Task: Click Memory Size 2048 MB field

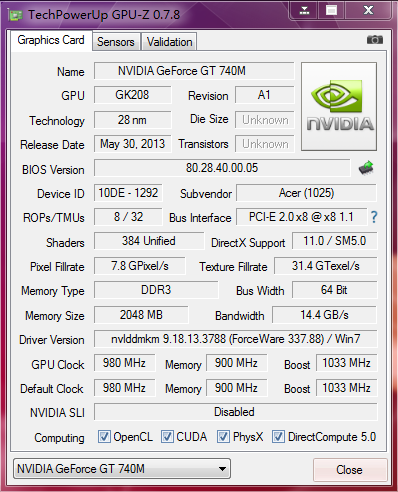Action: [x=141, y=315]
